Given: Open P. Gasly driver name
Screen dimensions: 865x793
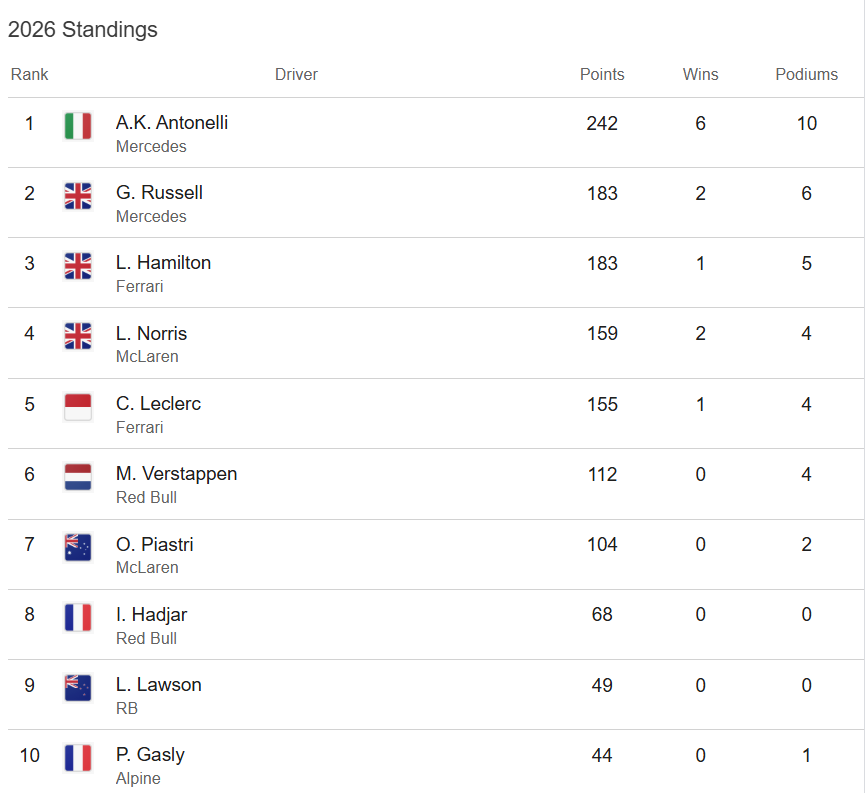Looking at the screenshot, I should tap(150, 754).
